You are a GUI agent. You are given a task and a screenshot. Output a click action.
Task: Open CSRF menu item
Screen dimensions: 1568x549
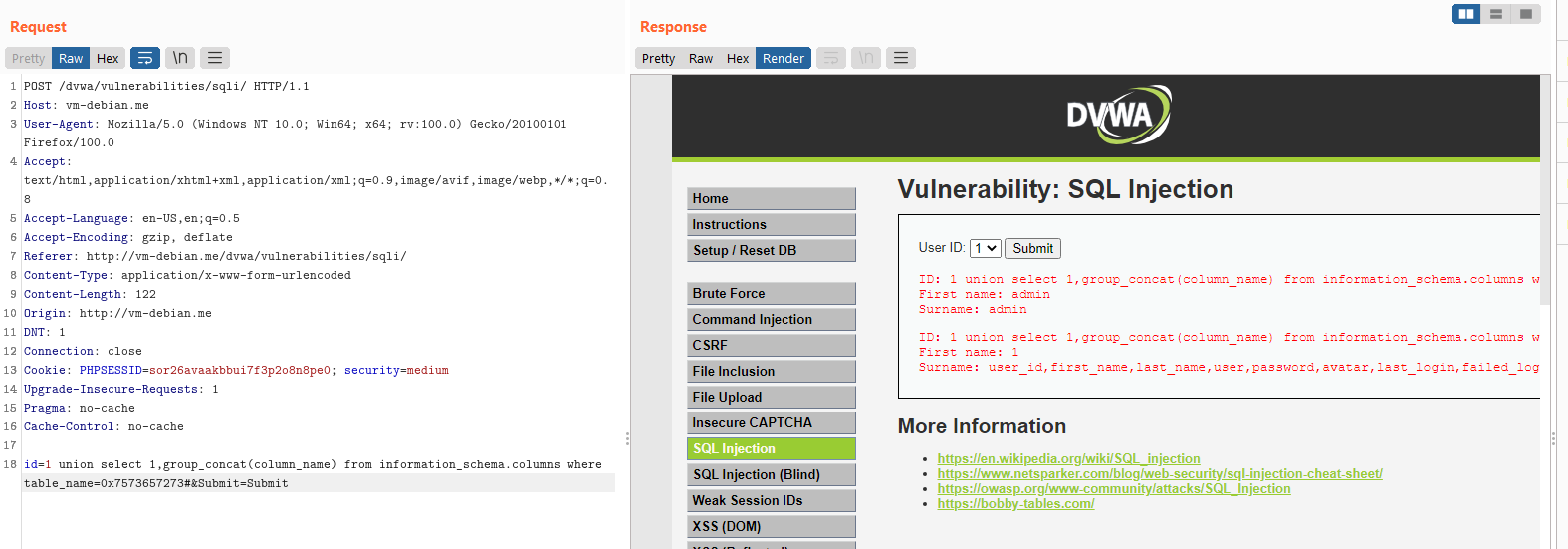point(772,345)
